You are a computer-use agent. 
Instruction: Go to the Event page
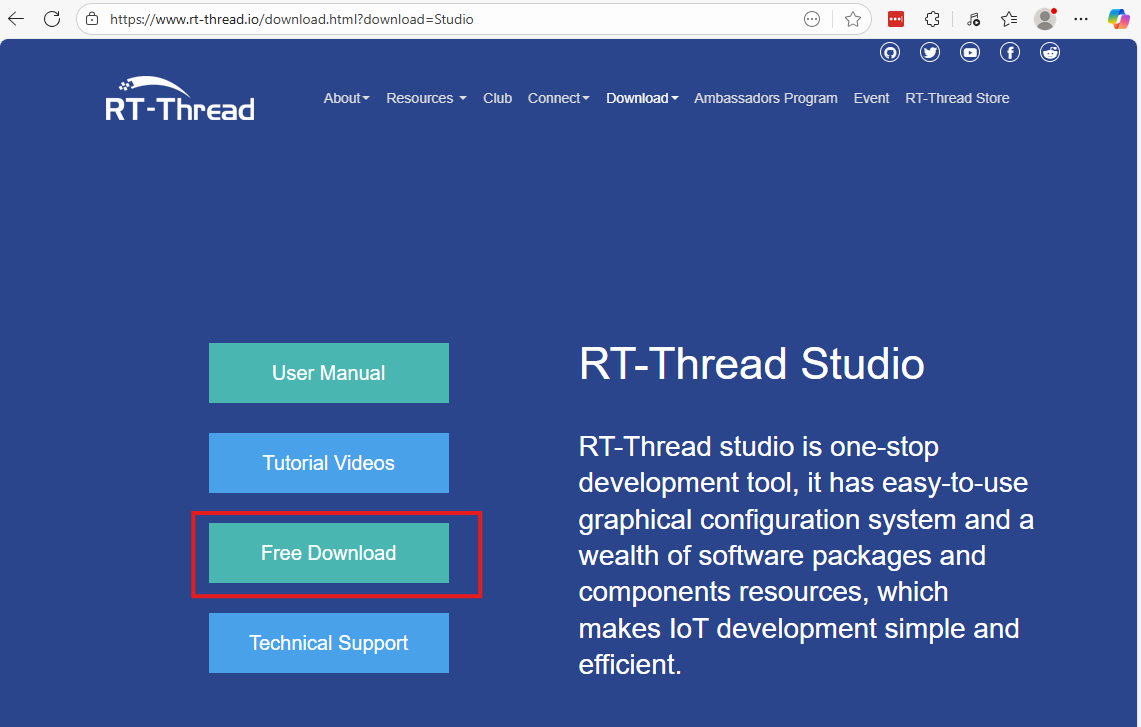point(871,98)
